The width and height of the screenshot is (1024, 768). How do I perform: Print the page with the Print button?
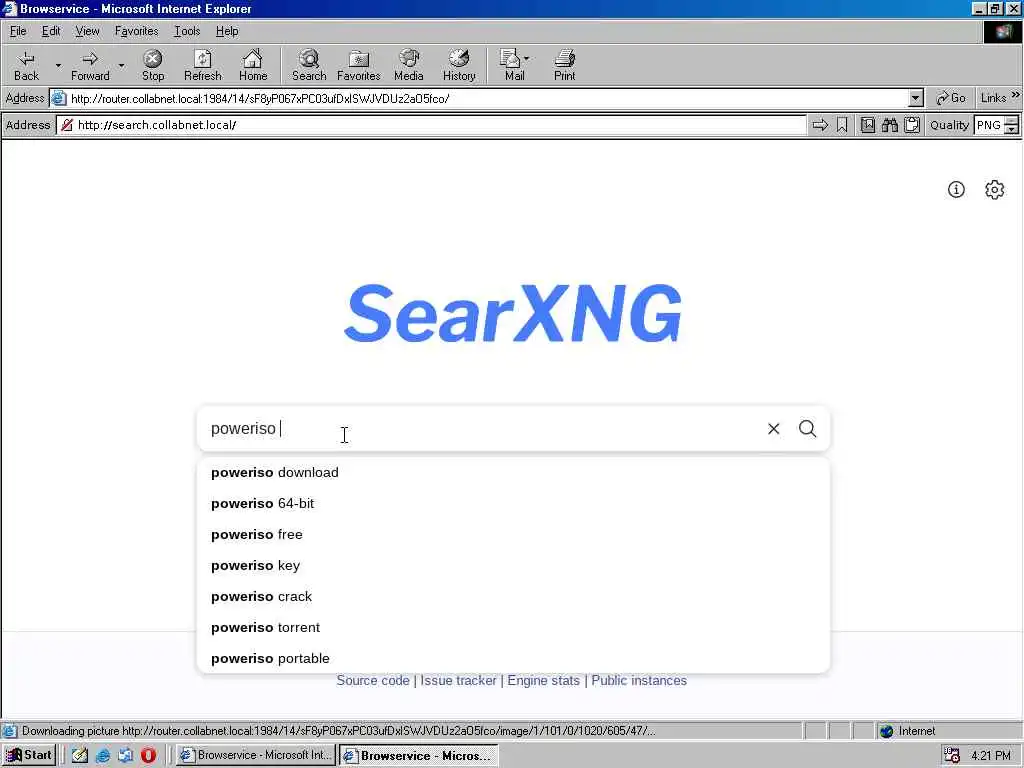[x=565, y=65]
